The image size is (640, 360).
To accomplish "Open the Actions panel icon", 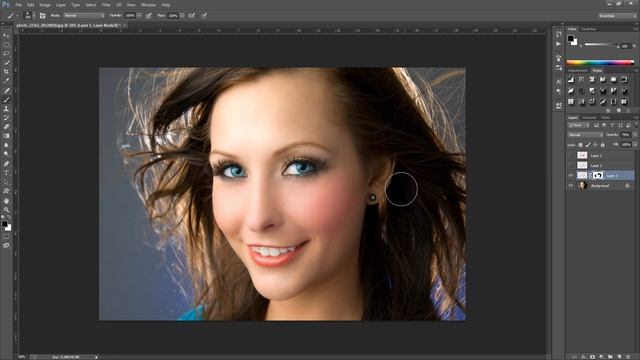I will click(x=558, y=44).
